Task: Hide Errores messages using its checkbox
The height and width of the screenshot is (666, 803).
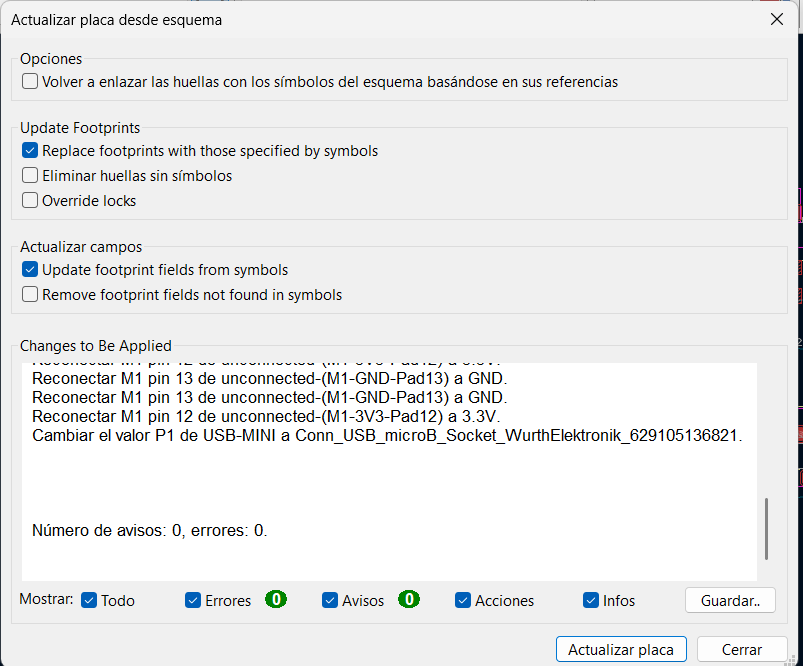Action: click(x=193, y=600)
